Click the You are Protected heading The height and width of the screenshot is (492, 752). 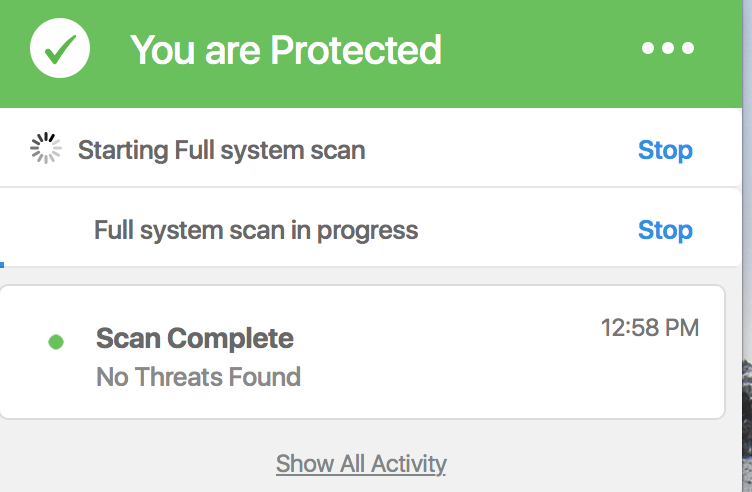(285, 49)
